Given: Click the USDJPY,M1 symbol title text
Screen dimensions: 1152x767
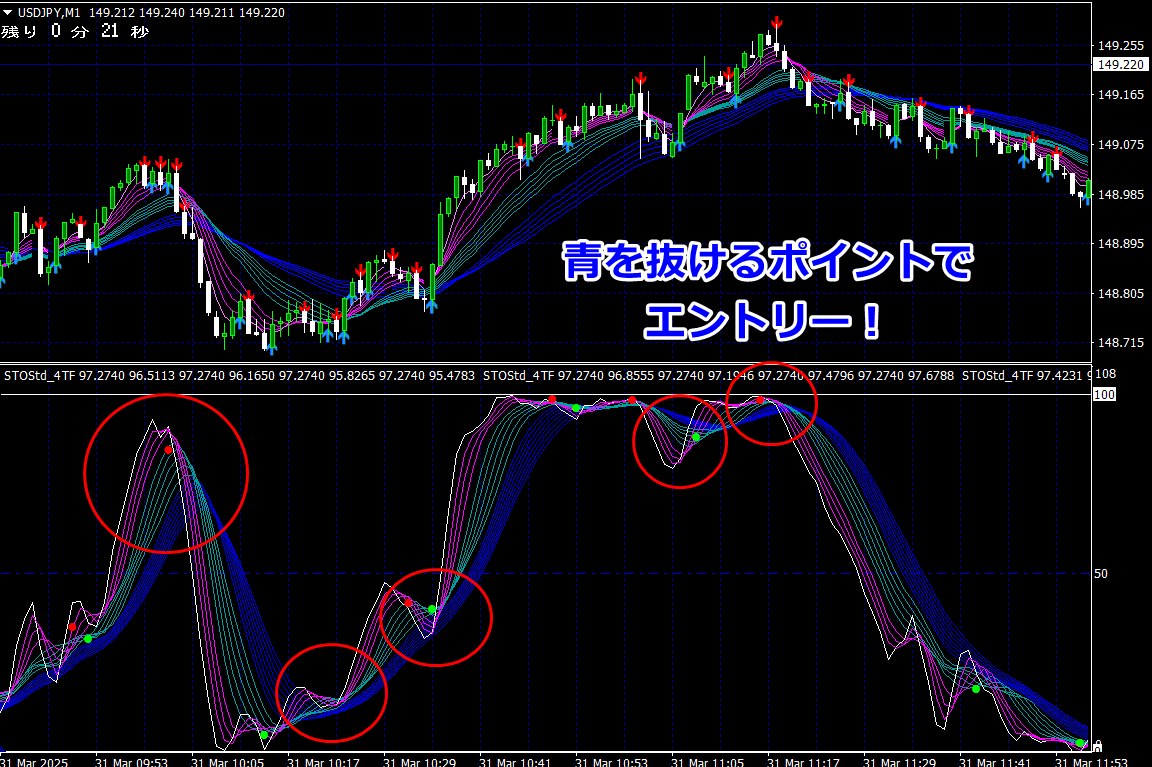Looking at the screenshot, I should click(49, 12).
